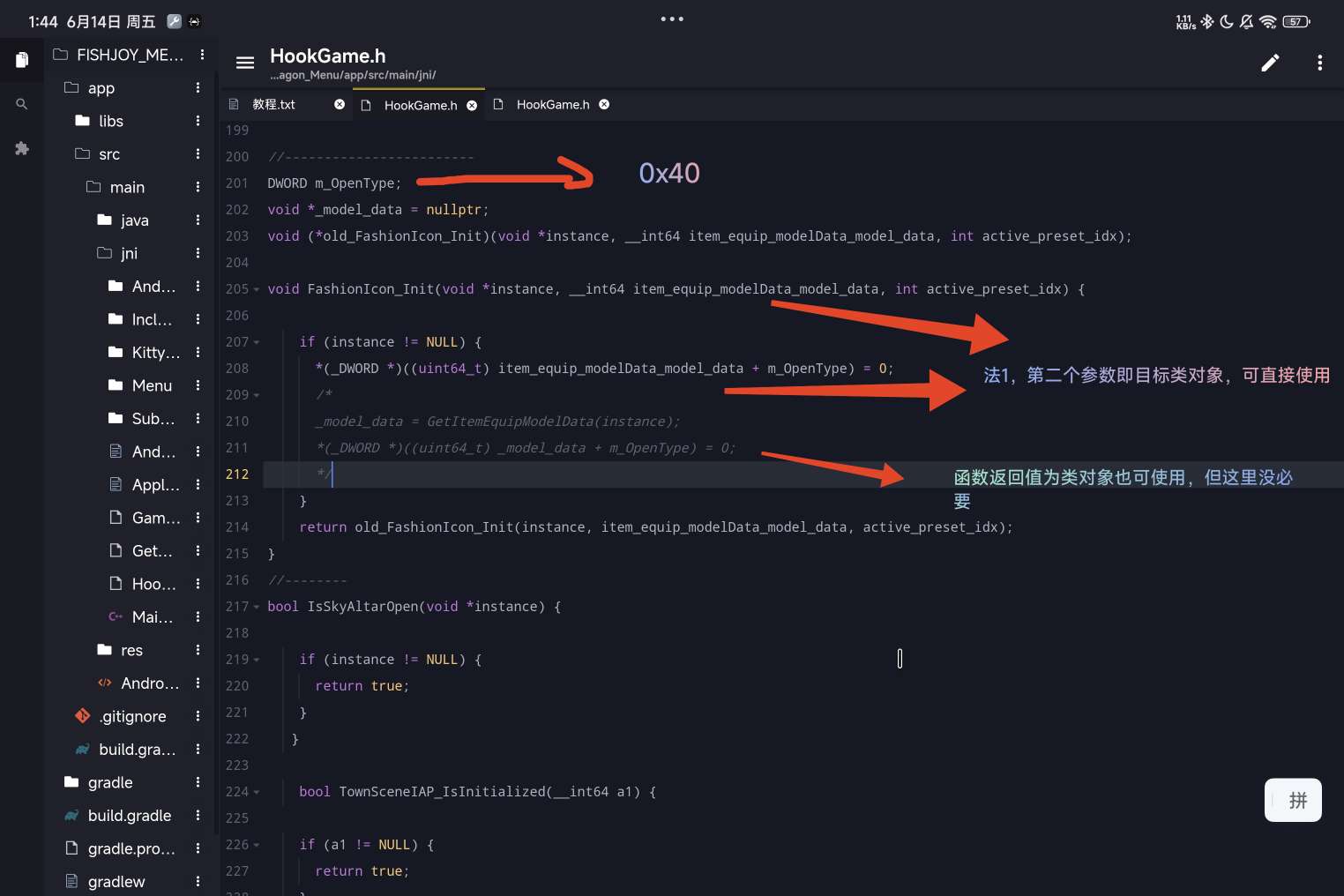Open options menu for libs folder
Viewport: 1344px width, 896px height.
click(198, 121)
